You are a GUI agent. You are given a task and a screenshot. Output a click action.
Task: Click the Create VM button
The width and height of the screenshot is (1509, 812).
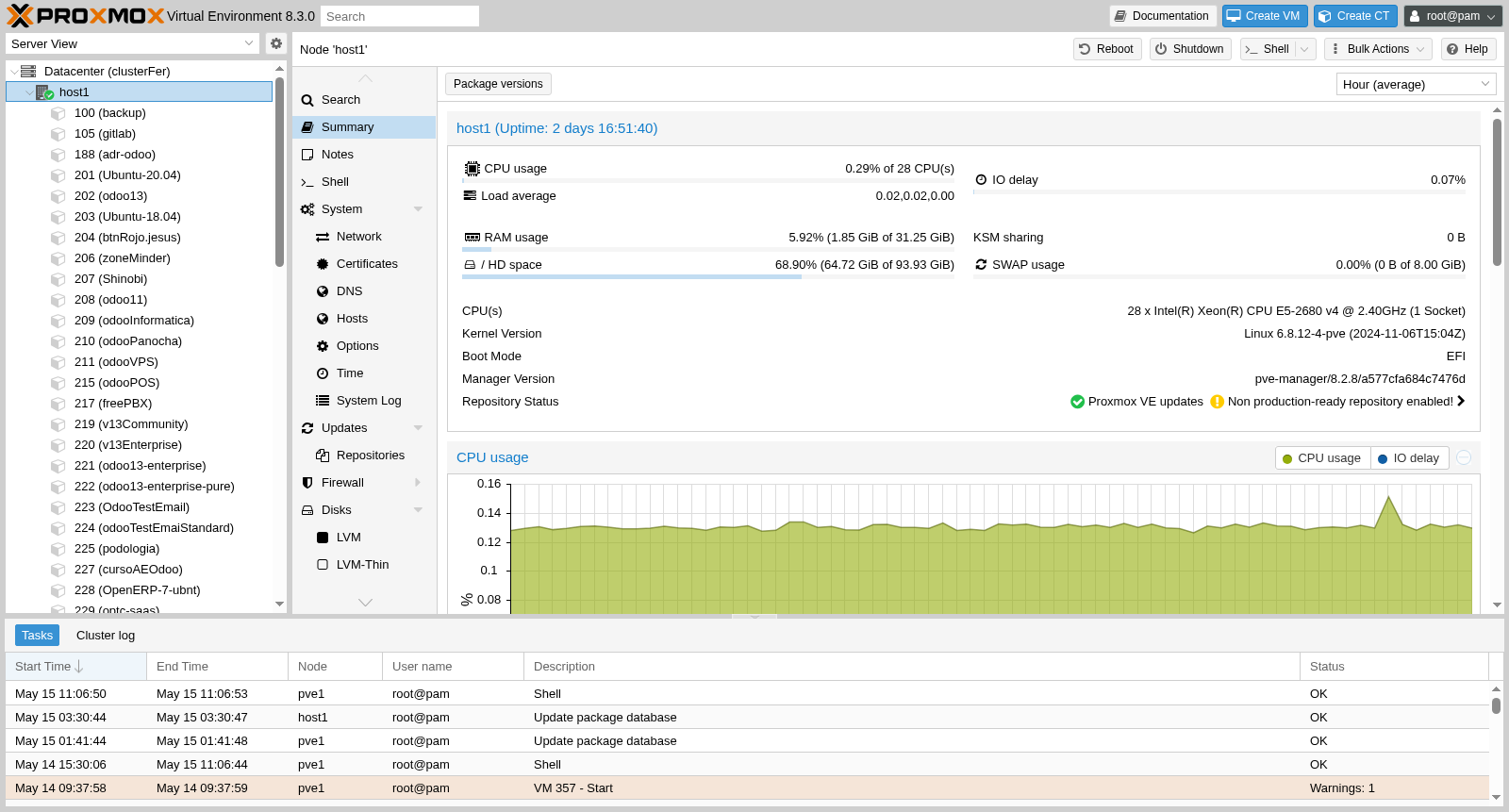pos(1265,16)
